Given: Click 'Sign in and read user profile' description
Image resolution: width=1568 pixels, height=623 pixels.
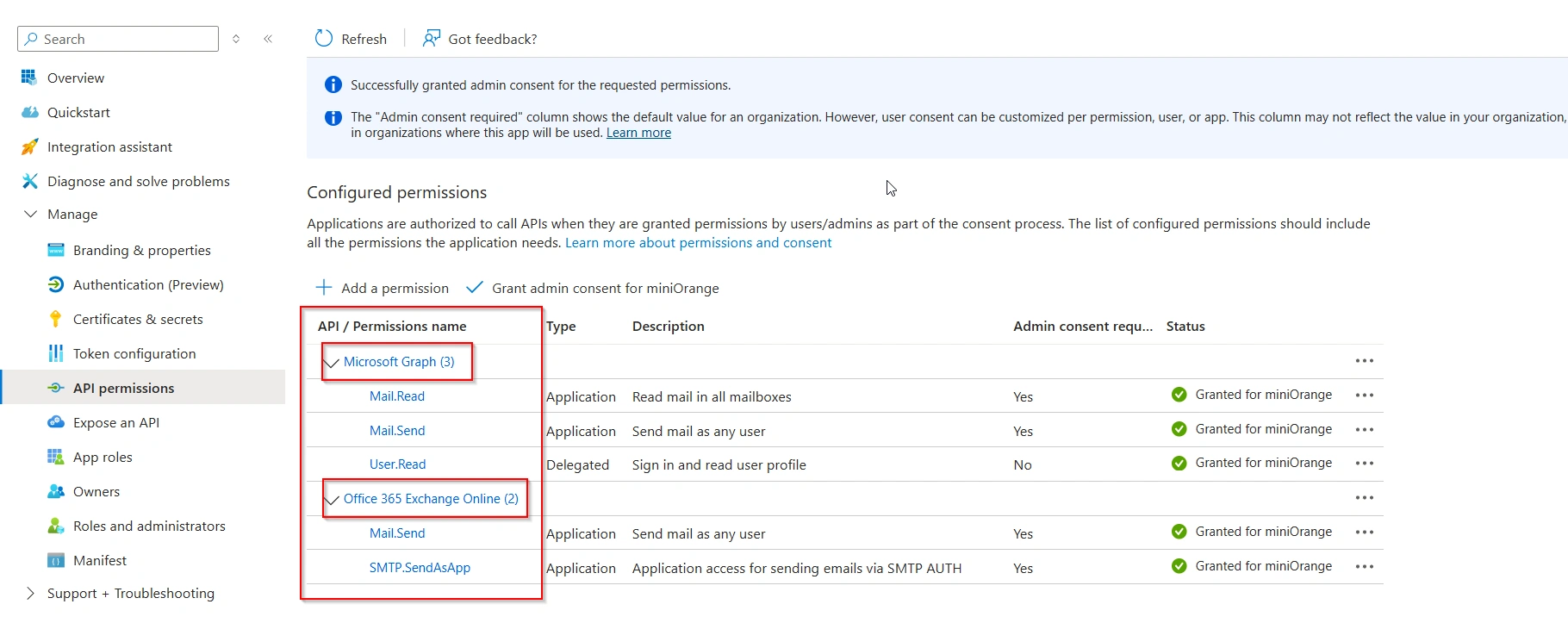Looking at the screenshot, I should coord(719,464).
